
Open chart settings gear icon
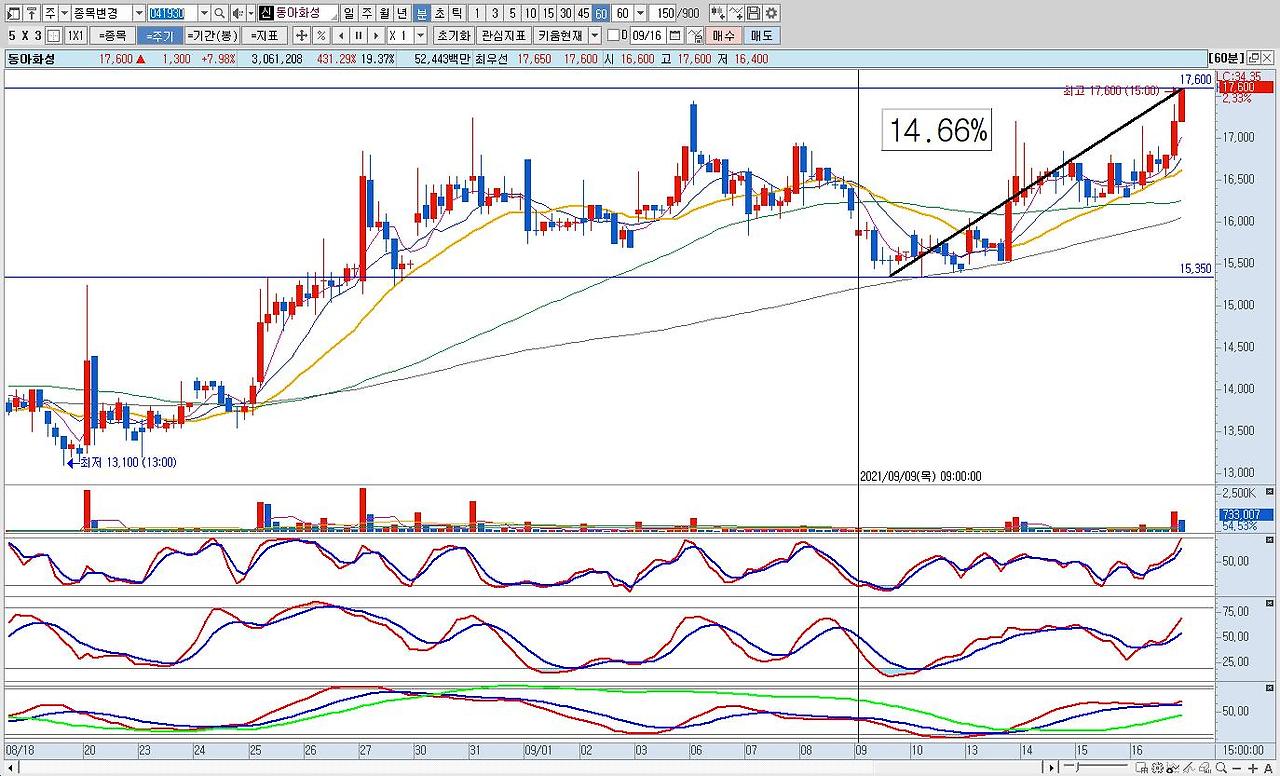(771, 13)
